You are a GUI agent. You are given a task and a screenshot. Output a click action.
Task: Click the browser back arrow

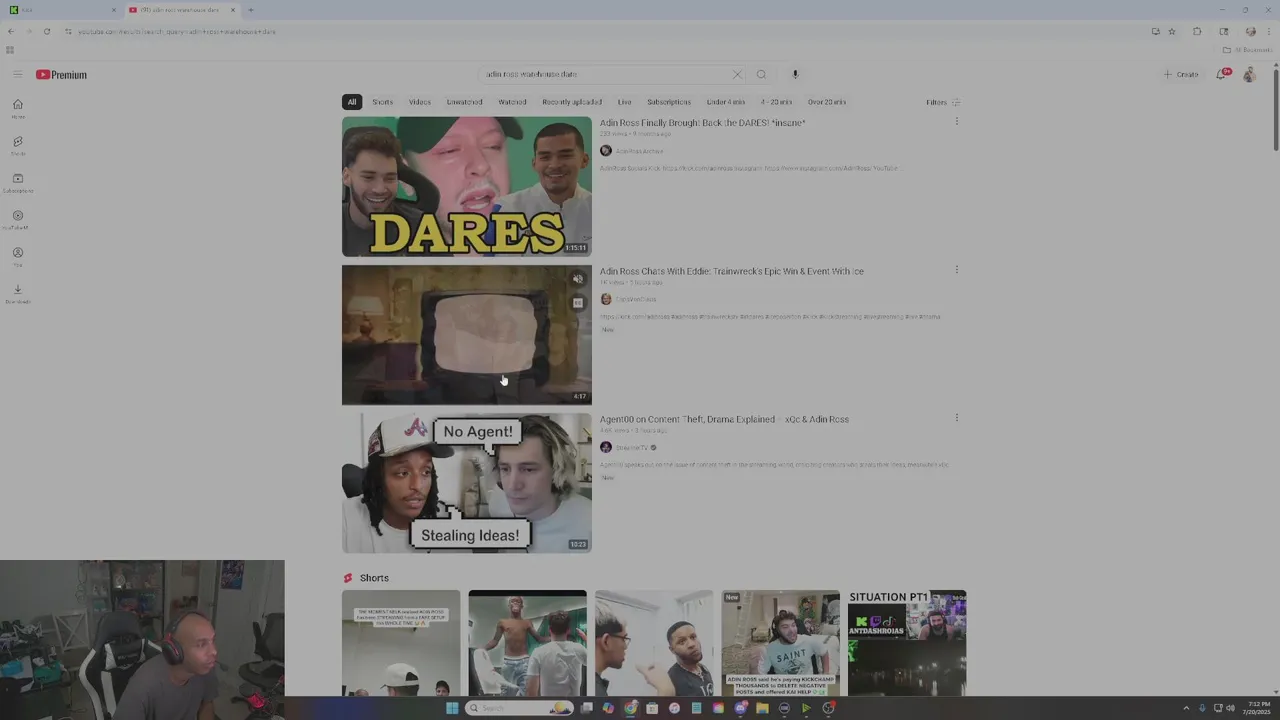click(11, 31)
